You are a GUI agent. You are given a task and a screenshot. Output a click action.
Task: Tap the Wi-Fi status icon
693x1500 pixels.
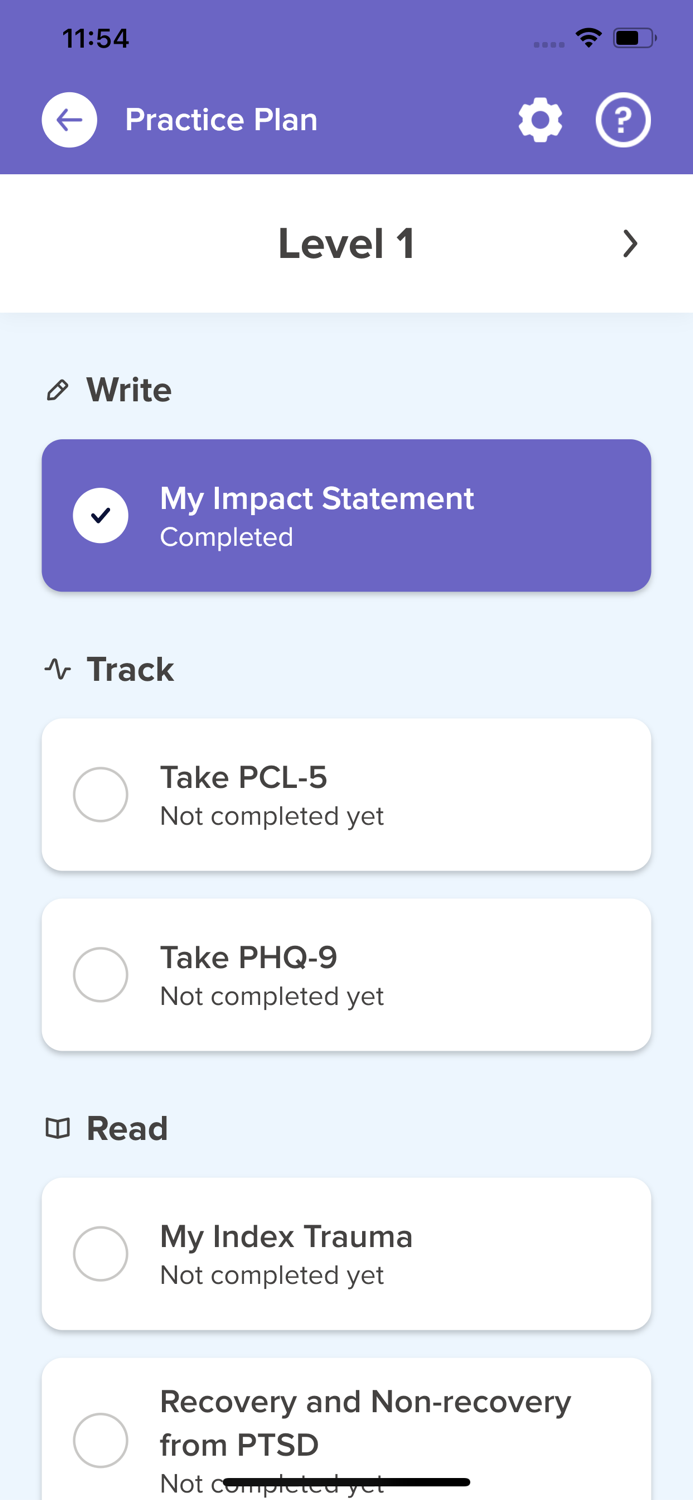click(x=589, y=38)
